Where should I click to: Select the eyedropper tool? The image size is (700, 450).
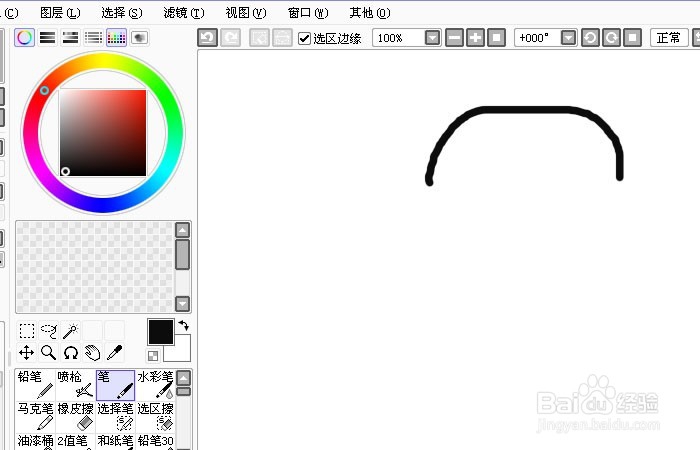pos(114,353)
